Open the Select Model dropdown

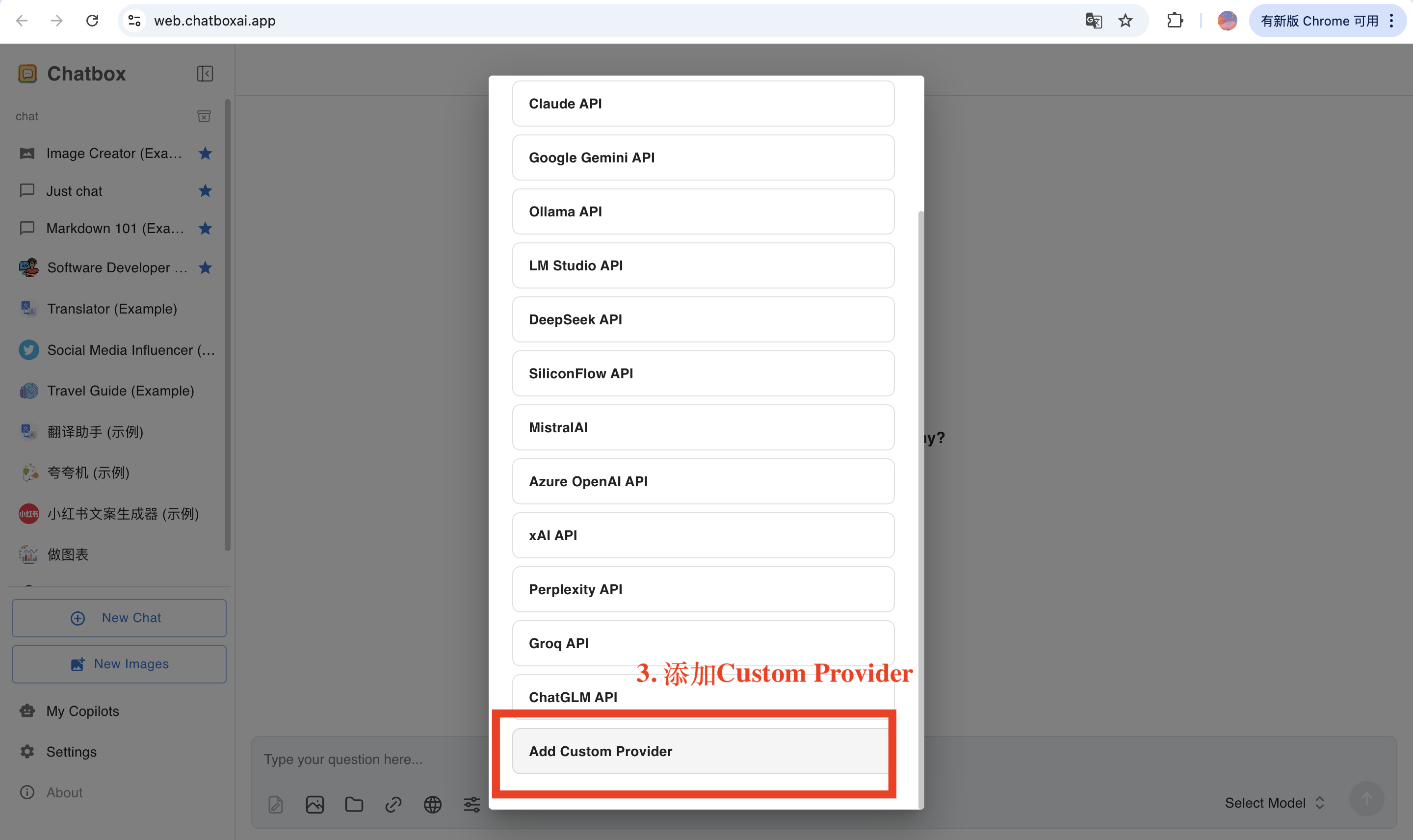[1274, 803]
